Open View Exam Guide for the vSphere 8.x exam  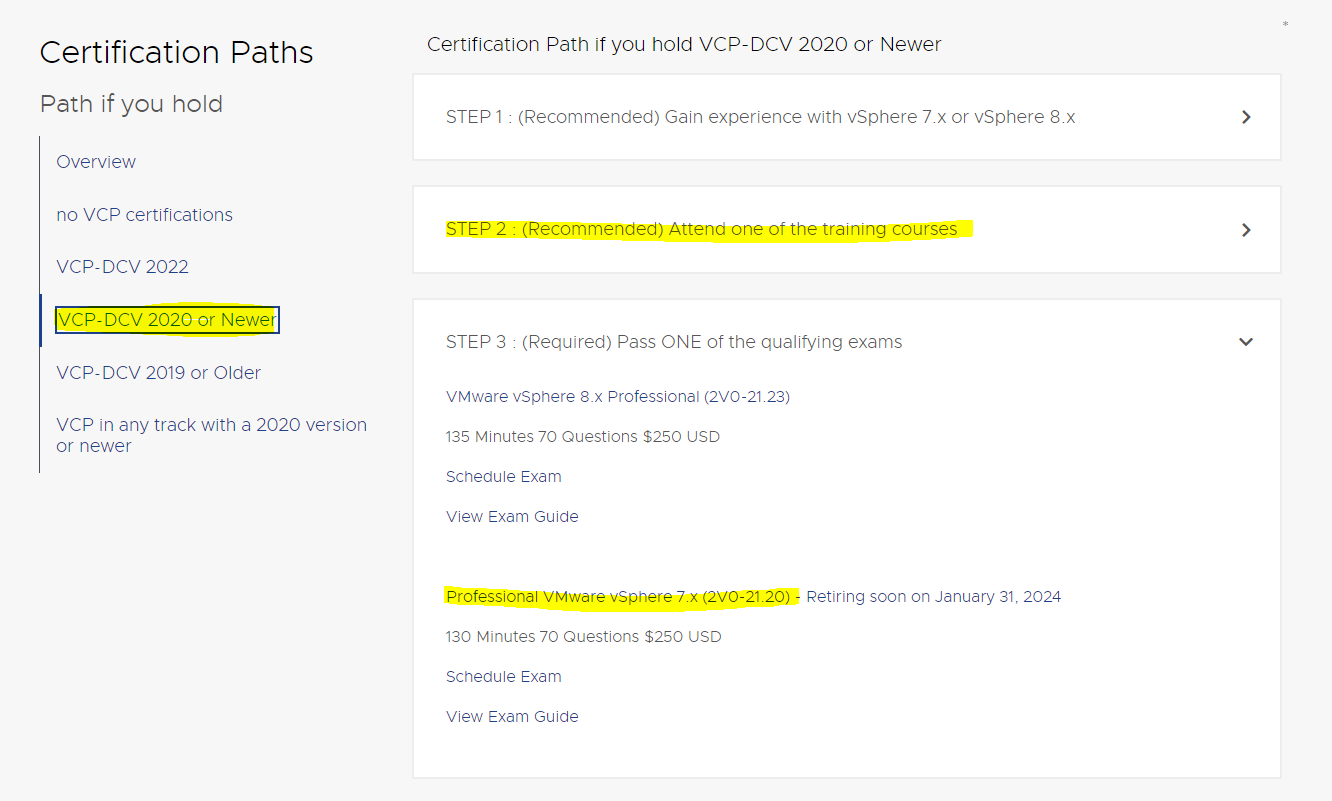[x=512, y=517]
